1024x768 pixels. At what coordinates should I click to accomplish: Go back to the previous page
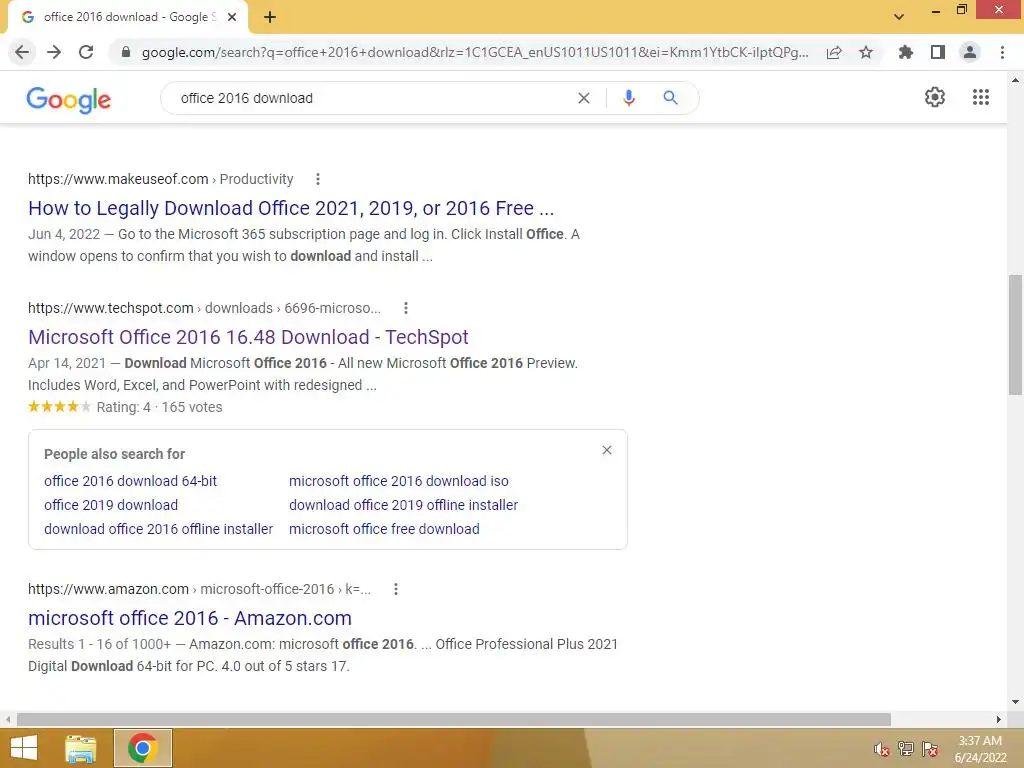coord(22,52)
